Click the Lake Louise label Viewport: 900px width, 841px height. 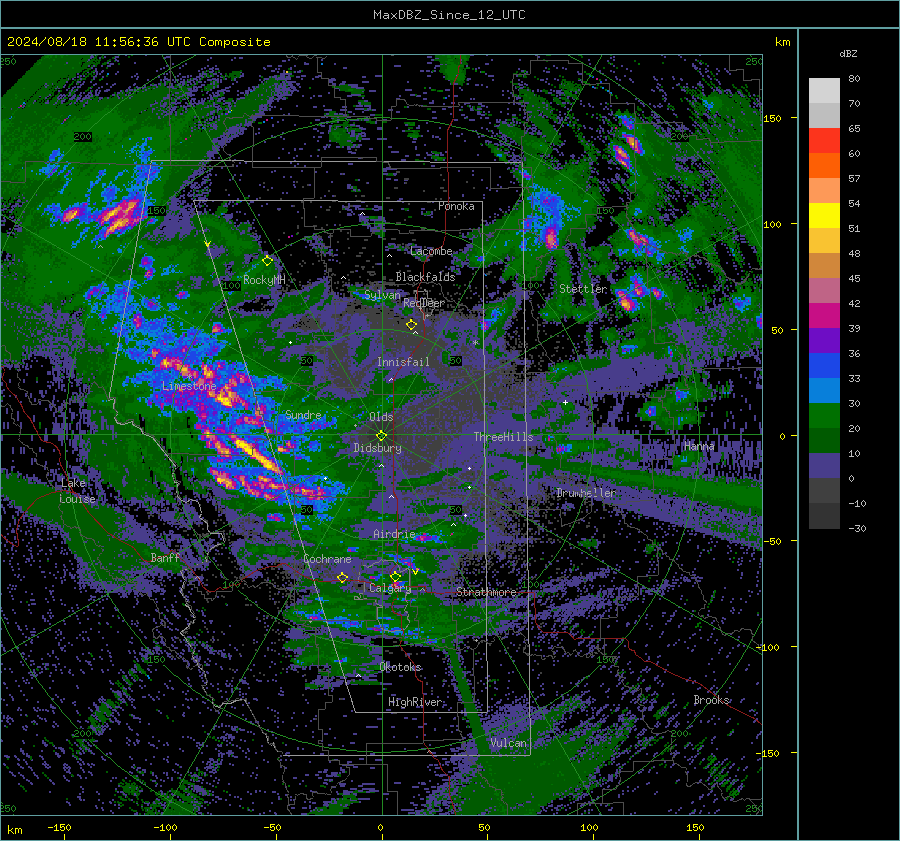[x=78, y=491]
